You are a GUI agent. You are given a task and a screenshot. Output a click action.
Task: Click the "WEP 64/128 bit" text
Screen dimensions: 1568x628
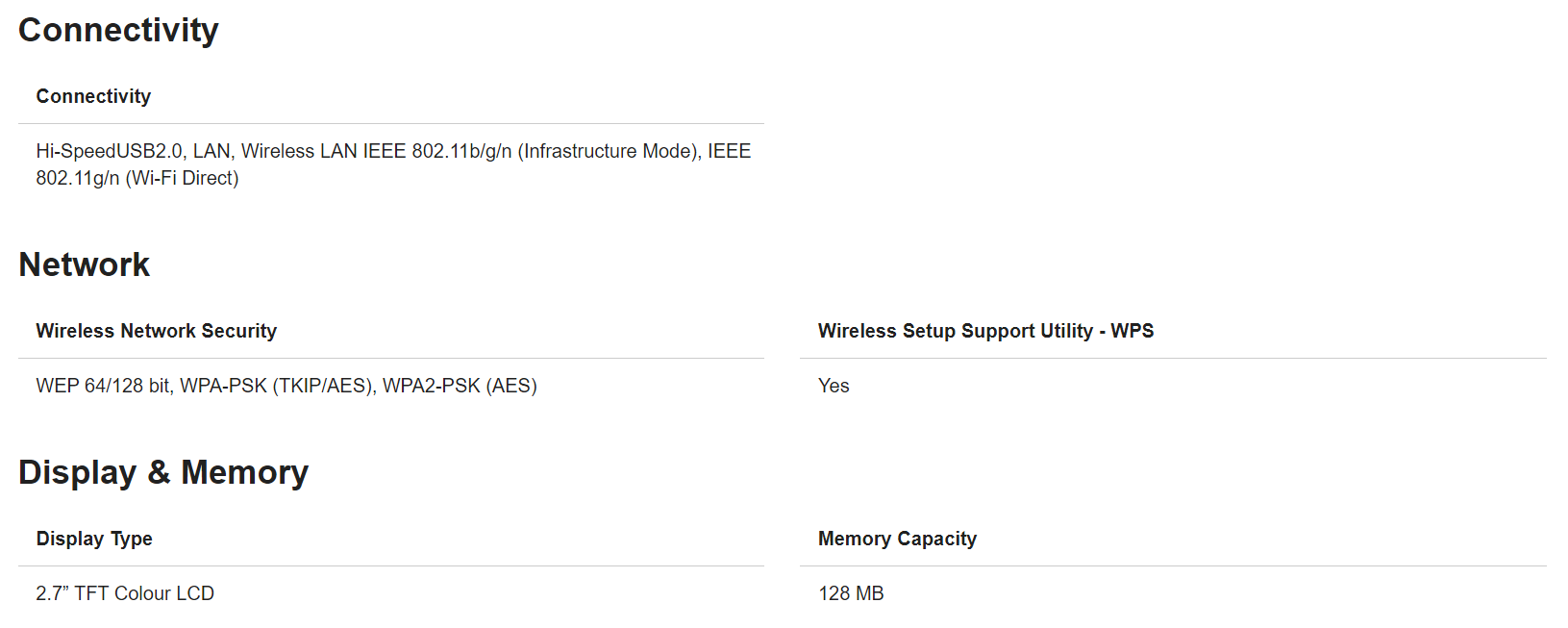pos(102,386)
